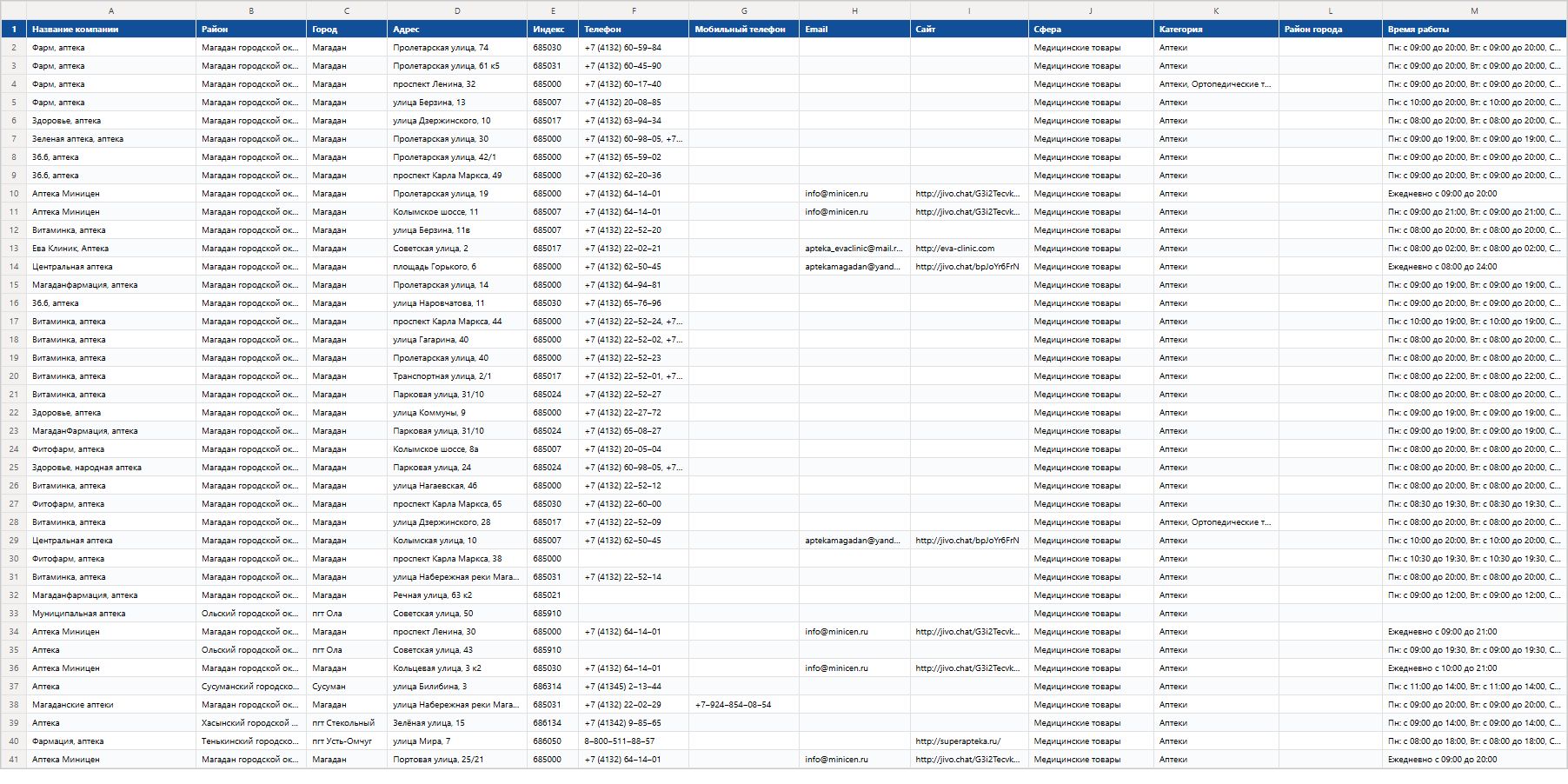Select cell 'Магаданские аптеки'
Screen dimensions: 1568x784
(x=111, y=705)
